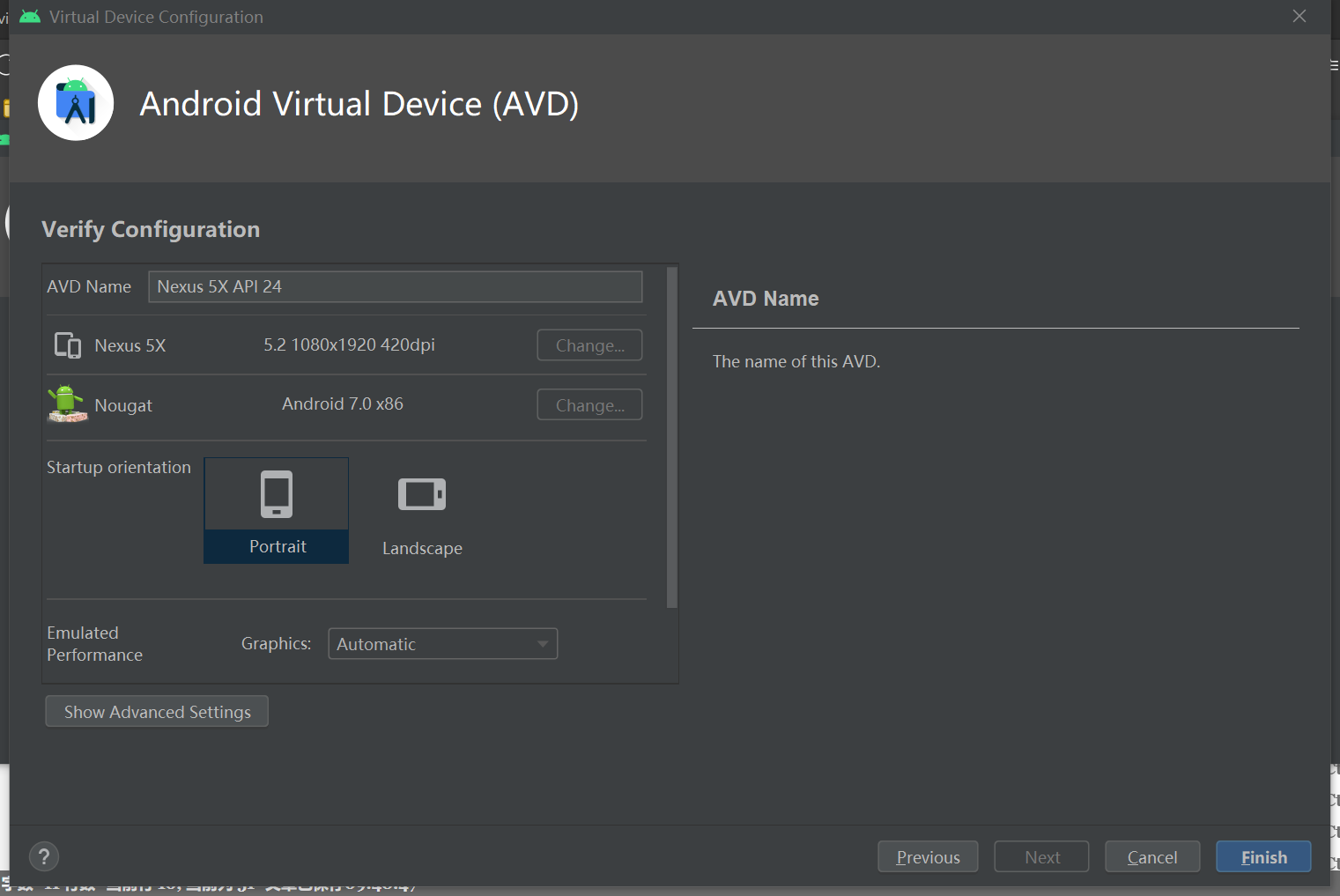Close the Virtual Device Configuration dialog
Screen dimensions: 1340x896
tap(1299, 17)
